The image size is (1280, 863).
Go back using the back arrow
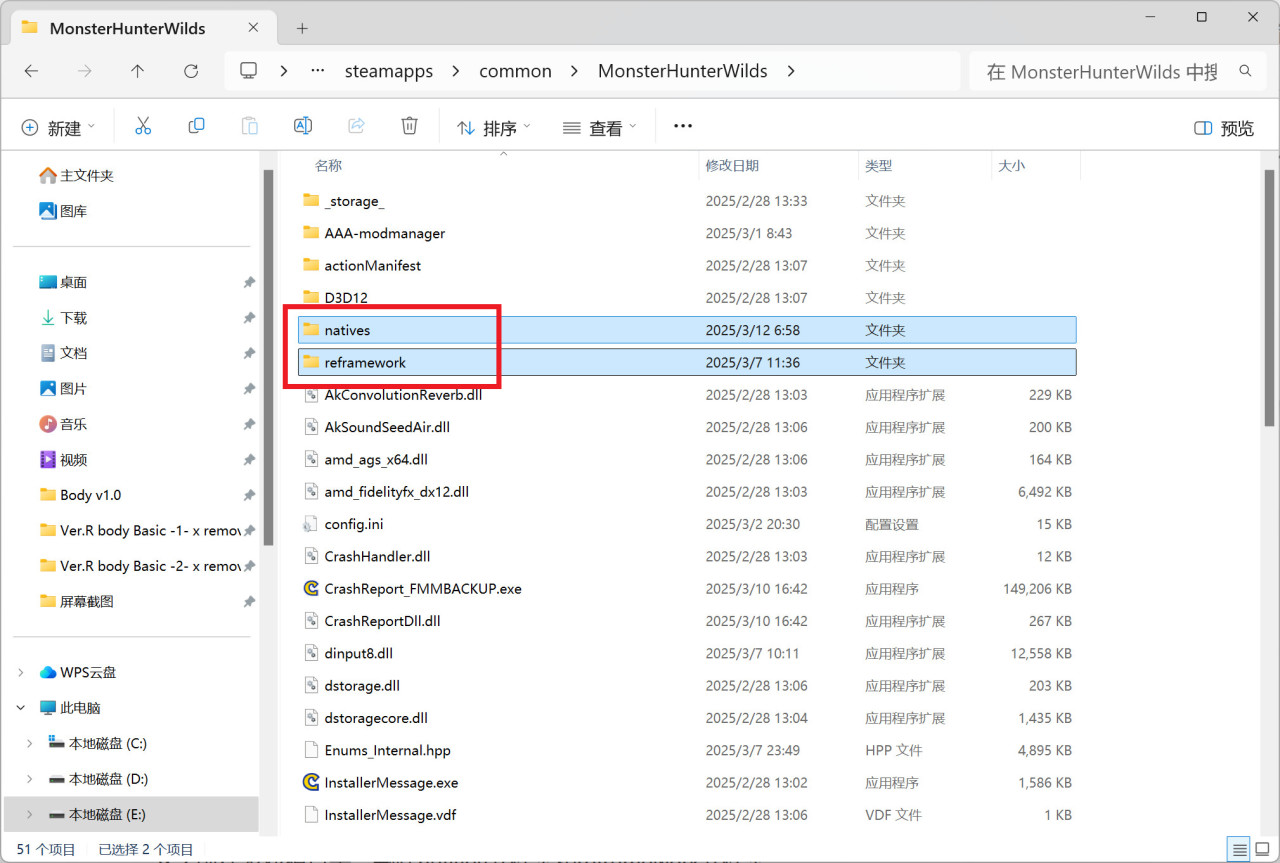[30, 71]
